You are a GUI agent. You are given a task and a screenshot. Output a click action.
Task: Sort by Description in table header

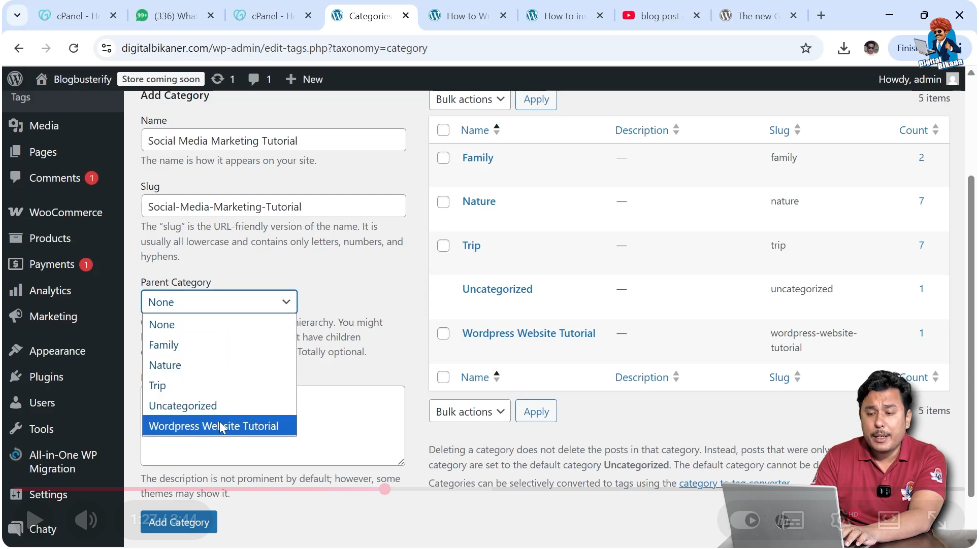(647, 130)
